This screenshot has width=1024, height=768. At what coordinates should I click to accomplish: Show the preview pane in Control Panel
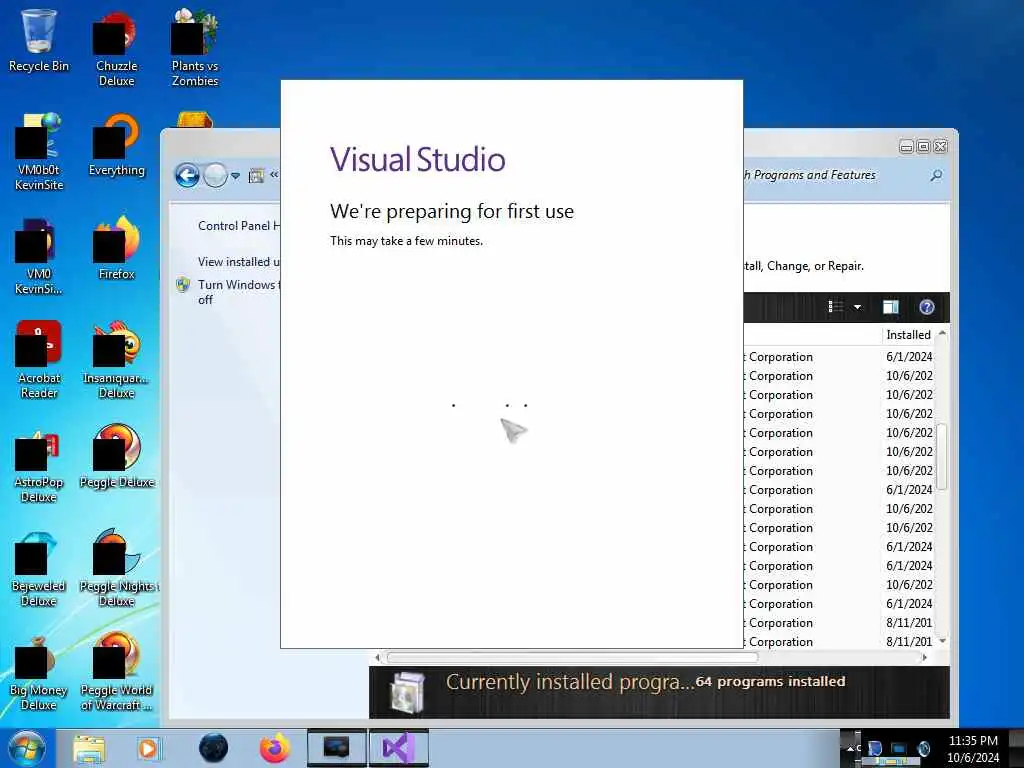tap(890, 307)
